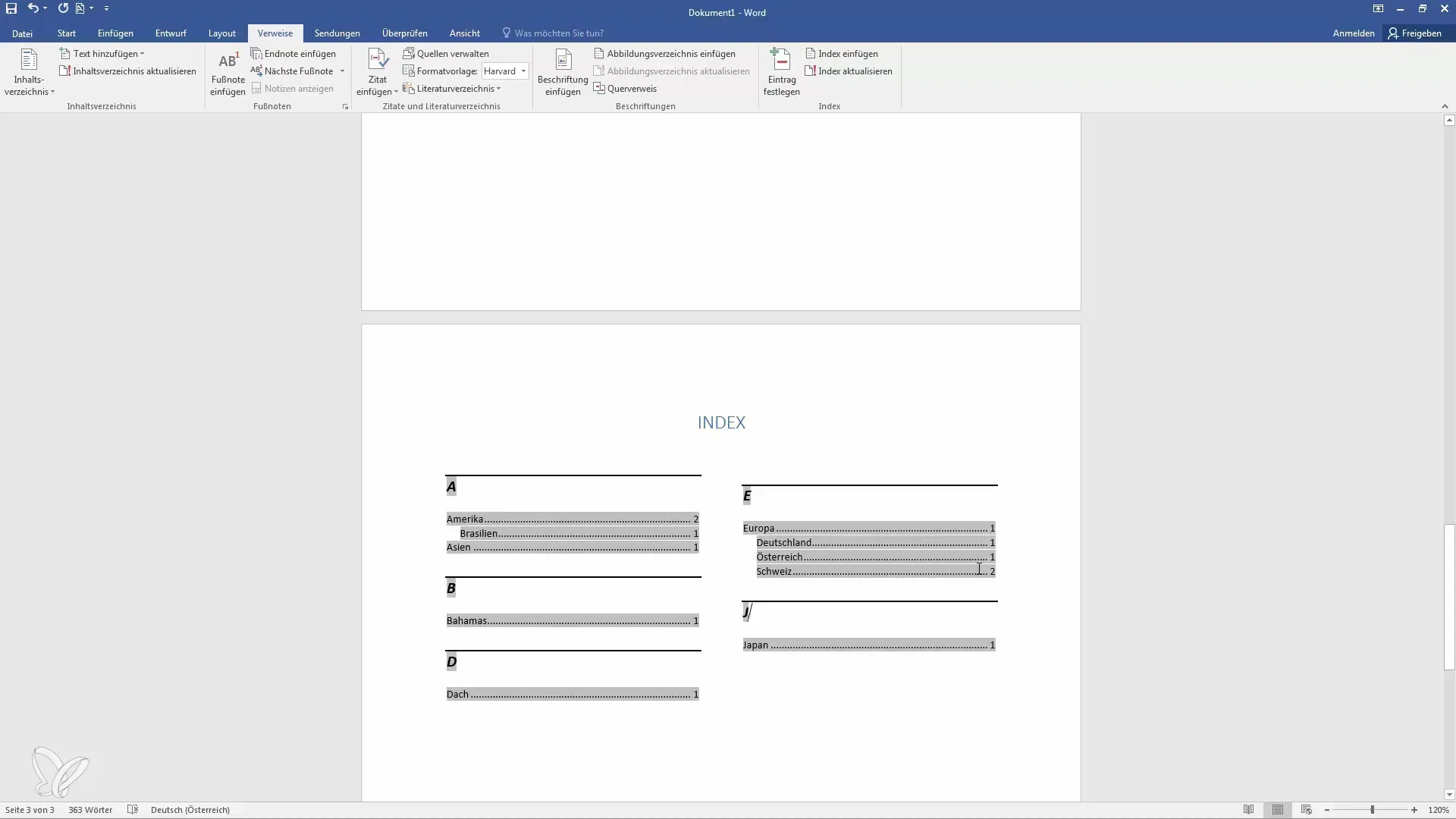Switch to the Layout tab
The image size is (1456, 819).
click(222, 33)
